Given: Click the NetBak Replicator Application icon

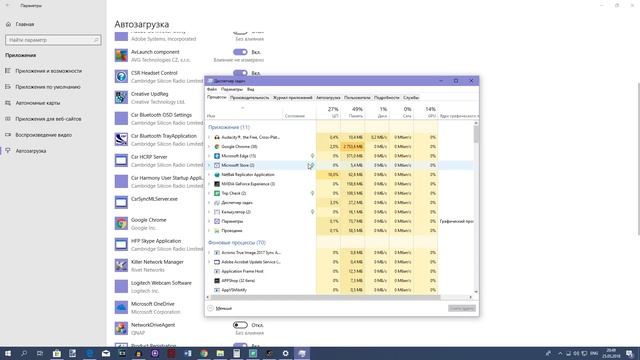Looking at the screenshot, I should click(x=217, y=175).
